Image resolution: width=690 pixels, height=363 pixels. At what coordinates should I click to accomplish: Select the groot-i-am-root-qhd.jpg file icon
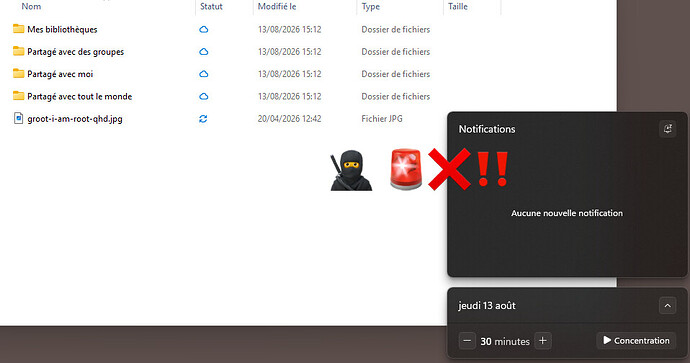click(18, 118)
